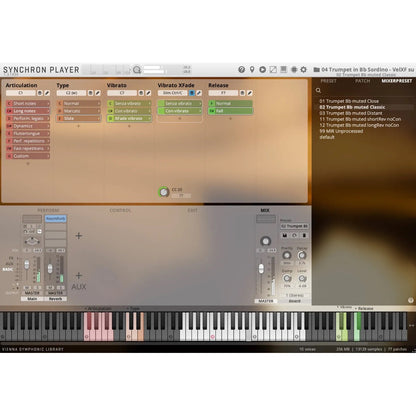Select the Perf. repetitions articulation
Viewport: 416px width, 416px height.
(x=28, y=141)
